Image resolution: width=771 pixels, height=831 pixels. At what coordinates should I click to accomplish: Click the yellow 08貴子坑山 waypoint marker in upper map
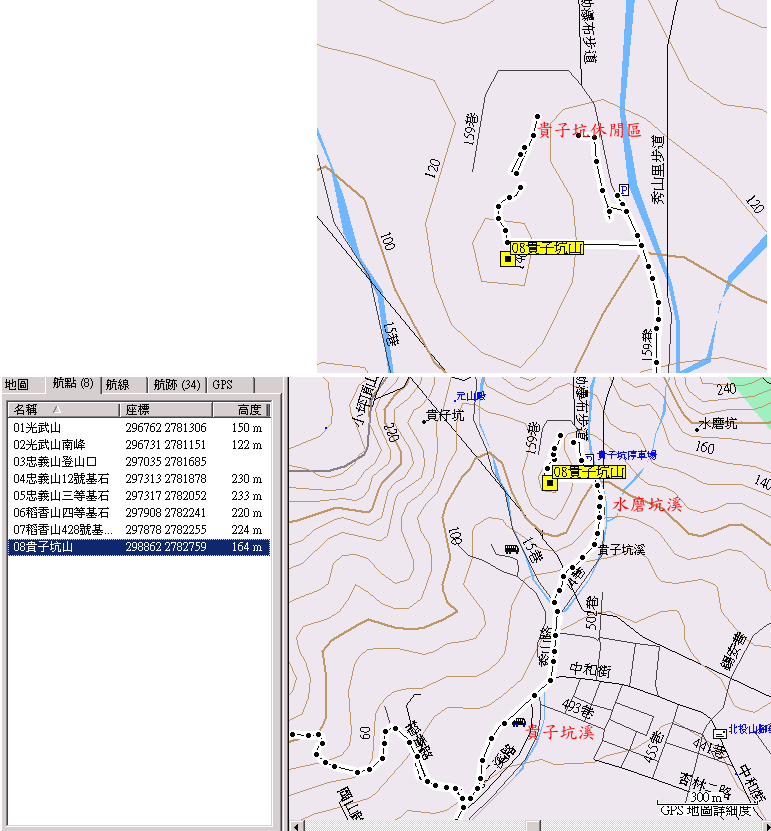[x=508, y=259]
